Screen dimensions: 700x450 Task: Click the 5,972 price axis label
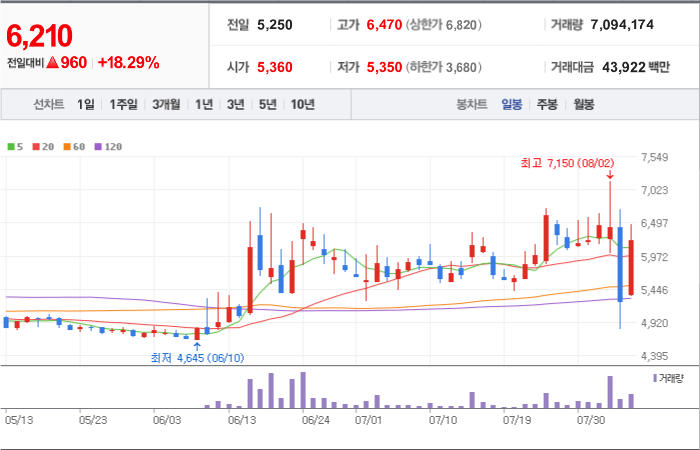point(654,257)
